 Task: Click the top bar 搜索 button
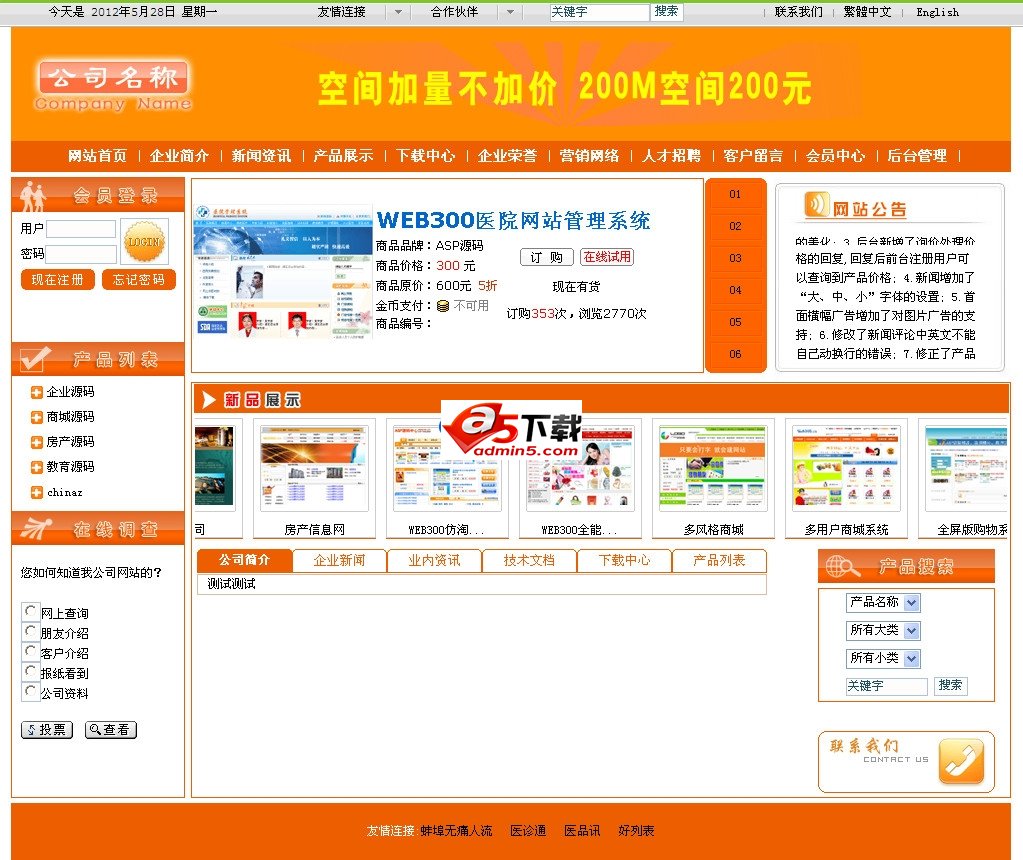coord(667,12)
